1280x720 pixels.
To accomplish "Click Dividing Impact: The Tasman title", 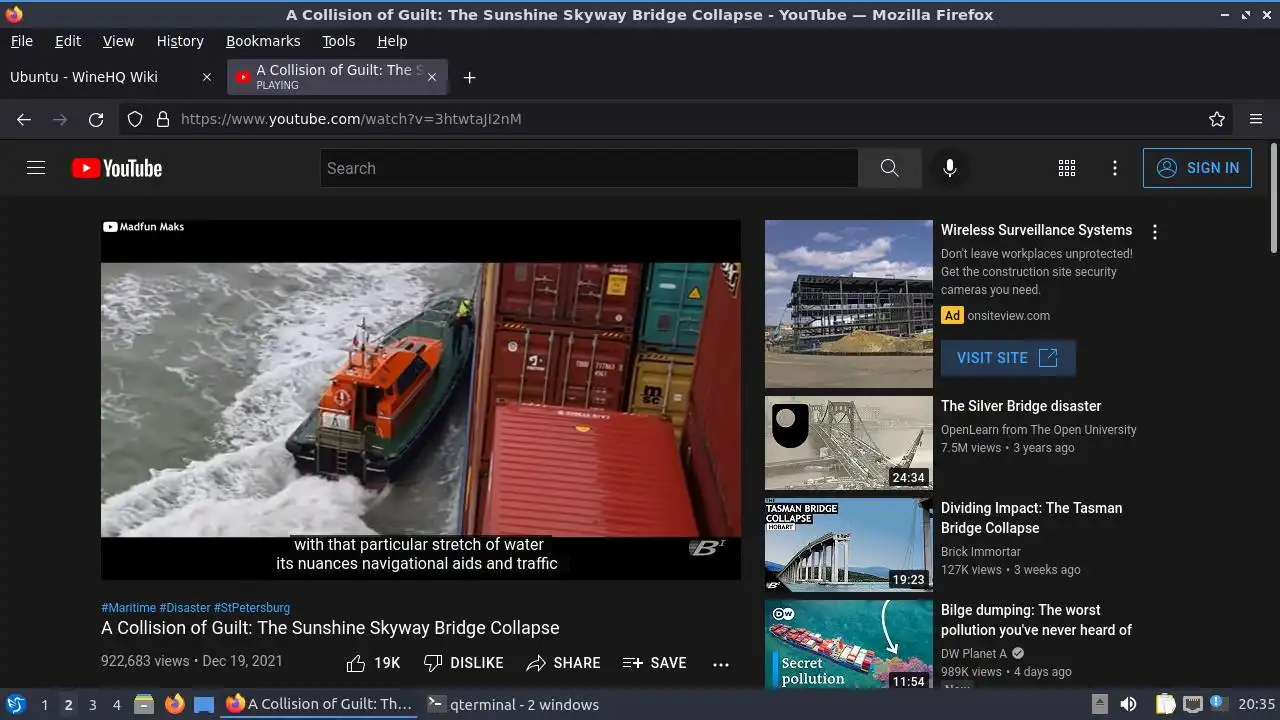I will [1031, 518].
